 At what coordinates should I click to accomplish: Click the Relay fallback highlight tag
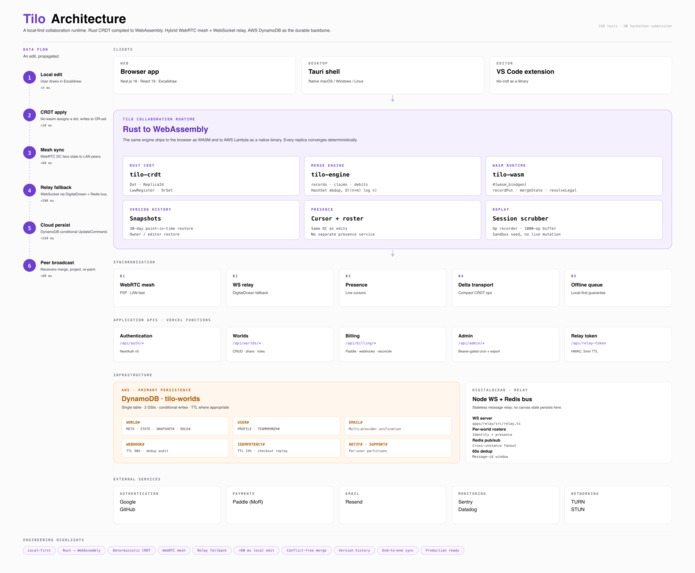click(212, 550)
